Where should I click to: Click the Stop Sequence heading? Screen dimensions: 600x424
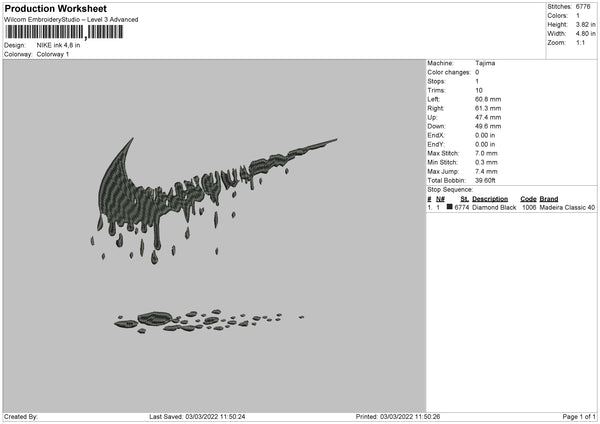pyautogui.click(x=450, y=189)
